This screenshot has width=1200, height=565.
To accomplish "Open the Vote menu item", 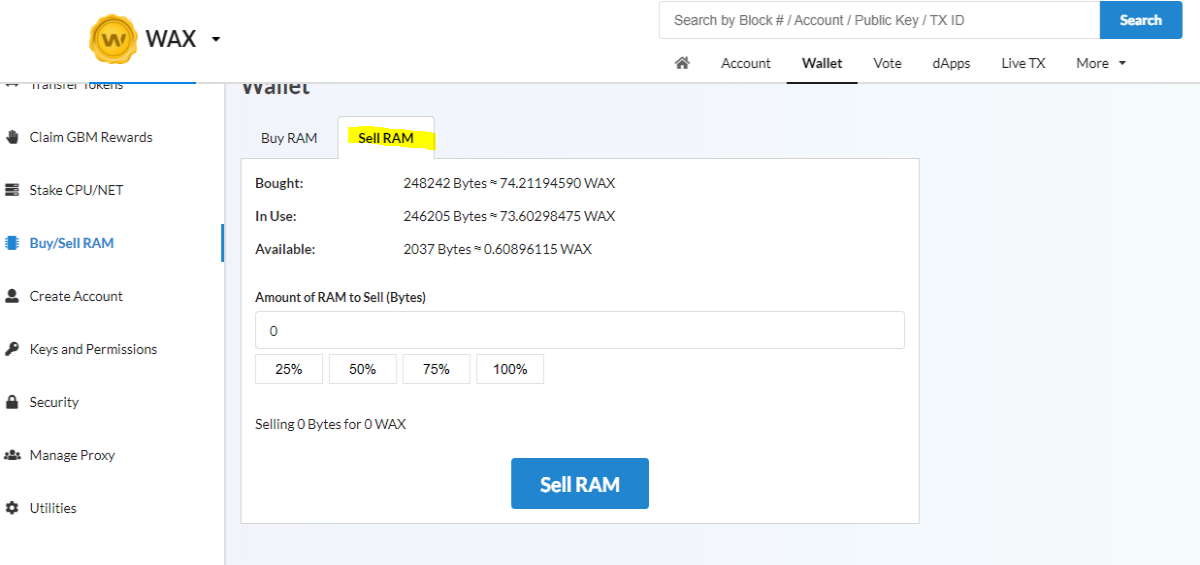I will pyautogui.click(x=887, y=63).
